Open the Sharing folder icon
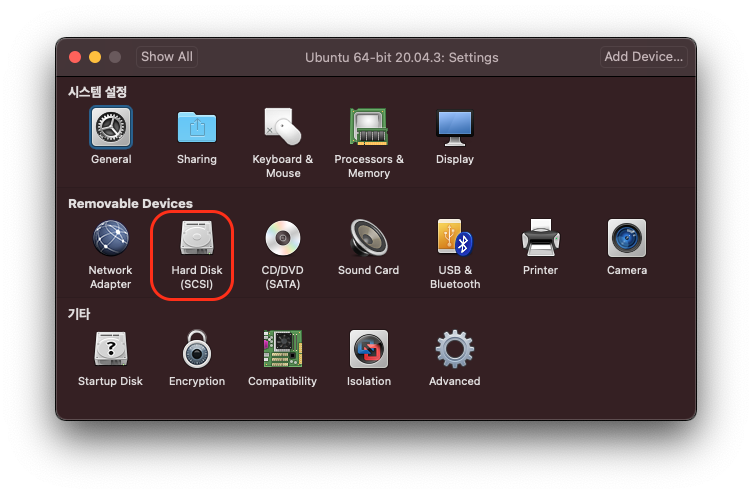 (197, 128)
